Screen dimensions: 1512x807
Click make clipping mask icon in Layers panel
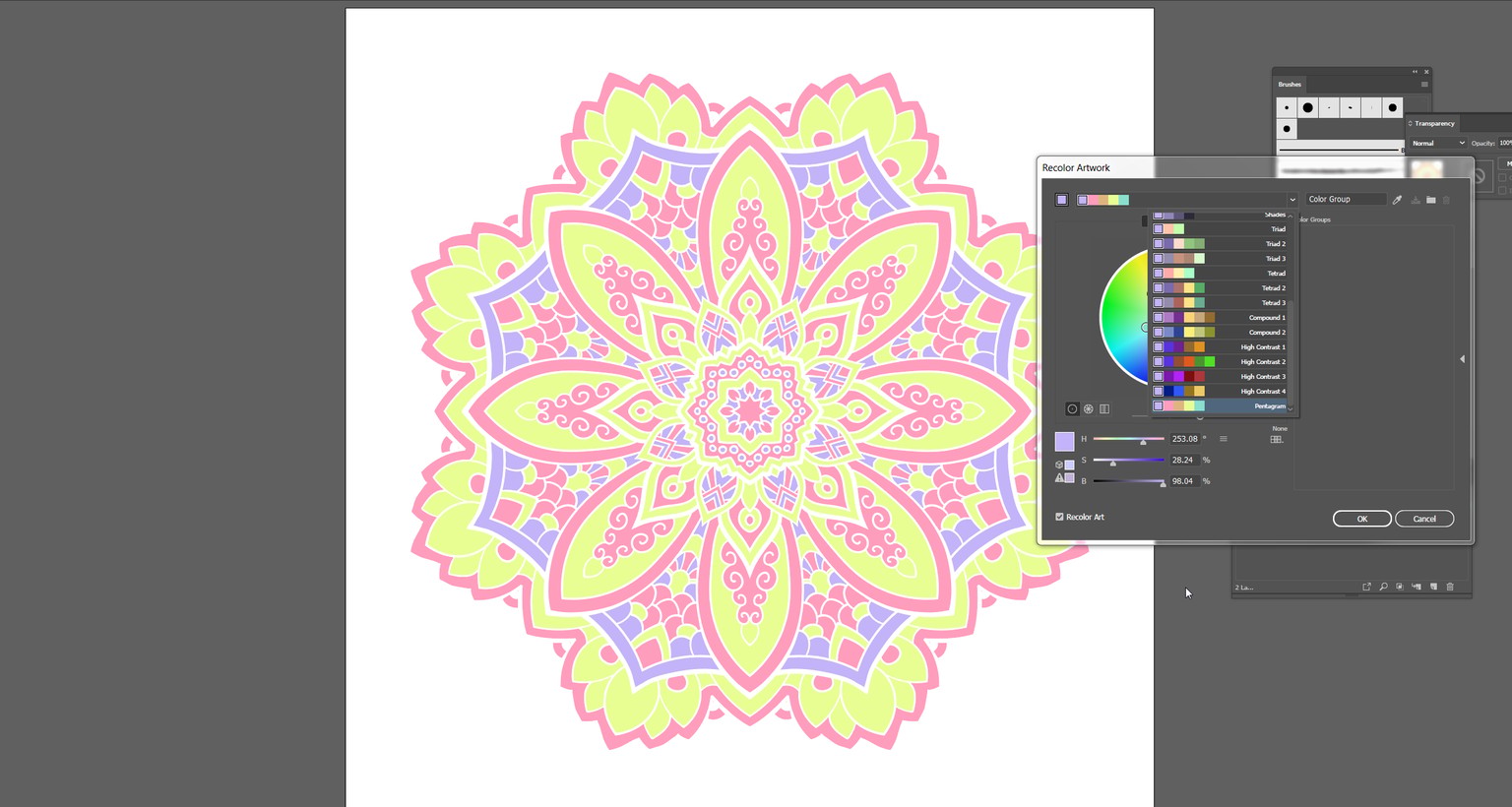(x=1400, y=587)
